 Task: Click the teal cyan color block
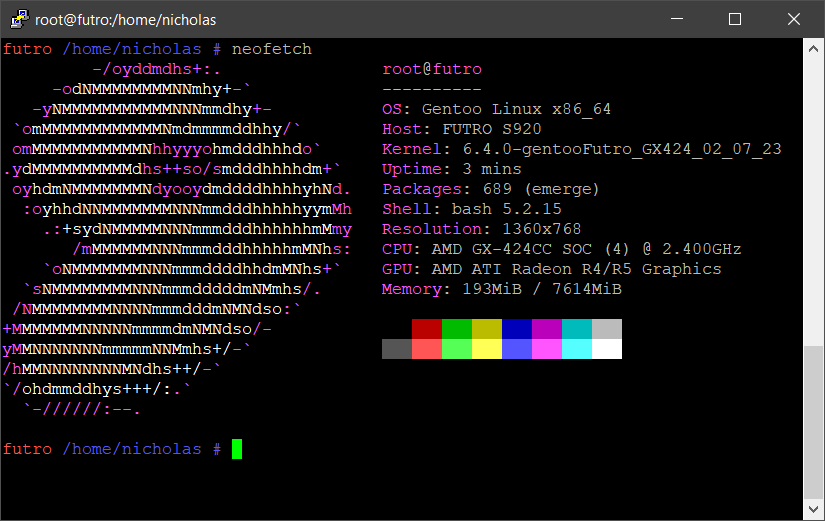(x=577, y=329)
